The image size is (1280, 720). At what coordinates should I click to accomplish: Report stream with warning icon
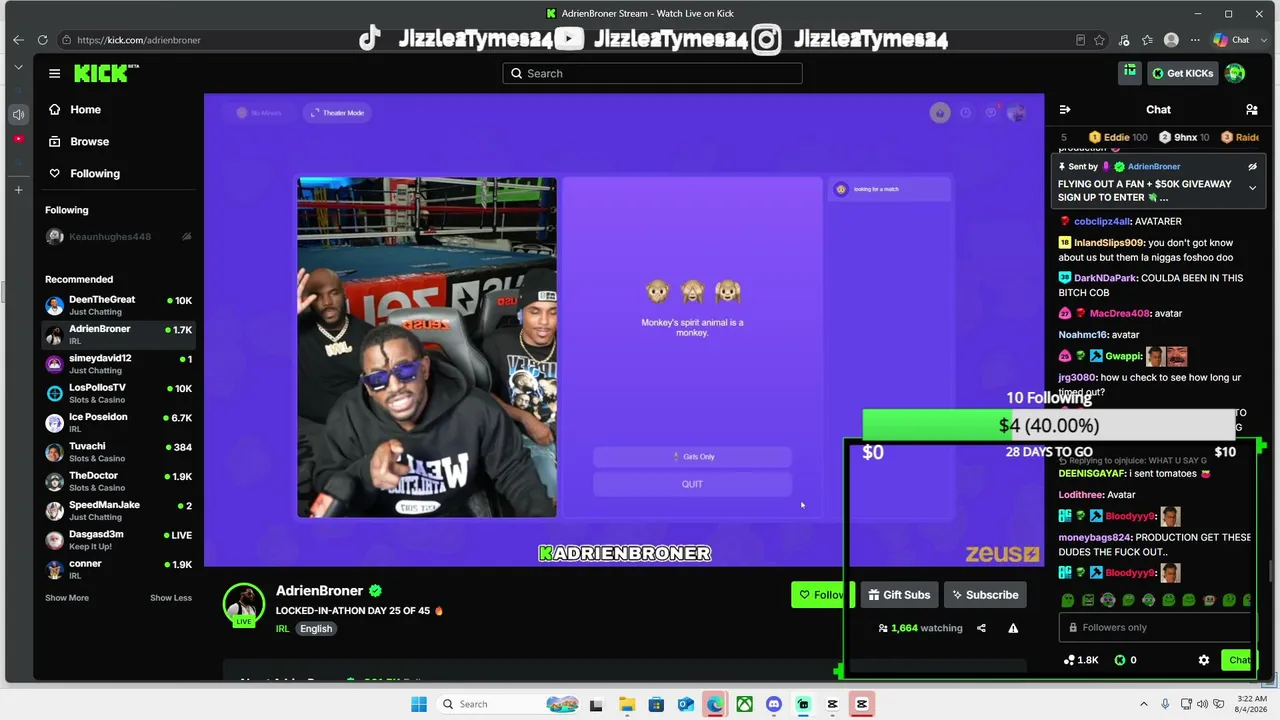click(x=1013, y=628)
